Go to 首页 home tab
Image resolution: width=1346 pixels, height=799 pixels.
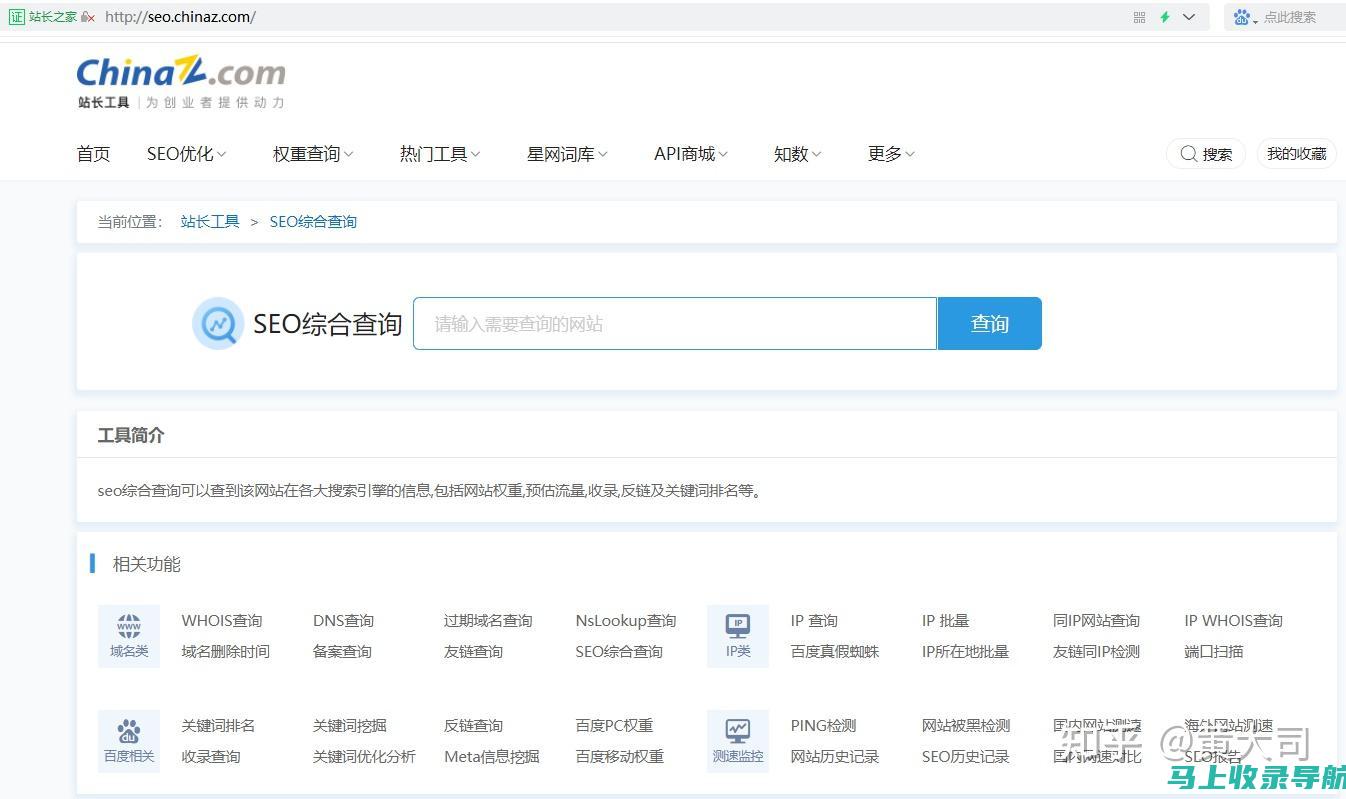click(93, 154)
